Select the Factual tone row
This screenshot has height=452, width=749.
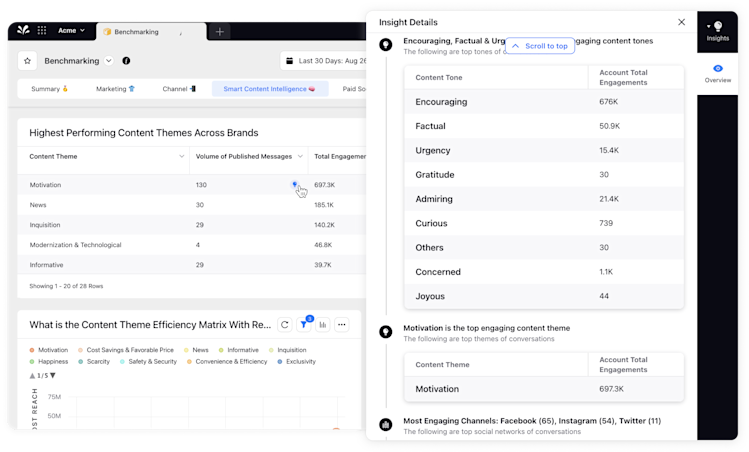coord(544,126)
